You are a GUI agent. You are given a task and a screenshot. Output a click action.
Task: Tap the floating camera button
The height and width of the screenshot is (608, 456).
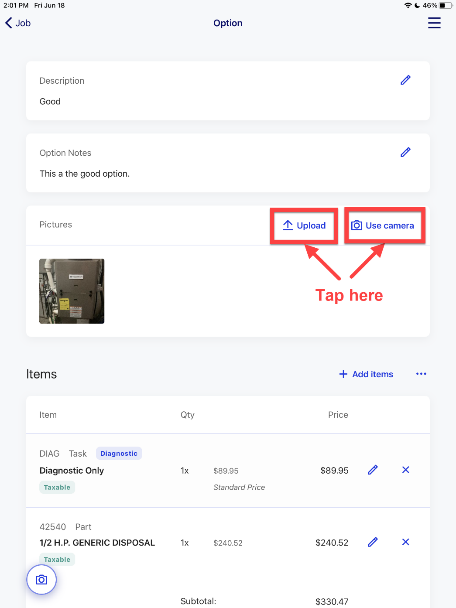pyautogui.click(x=41, y=580)
